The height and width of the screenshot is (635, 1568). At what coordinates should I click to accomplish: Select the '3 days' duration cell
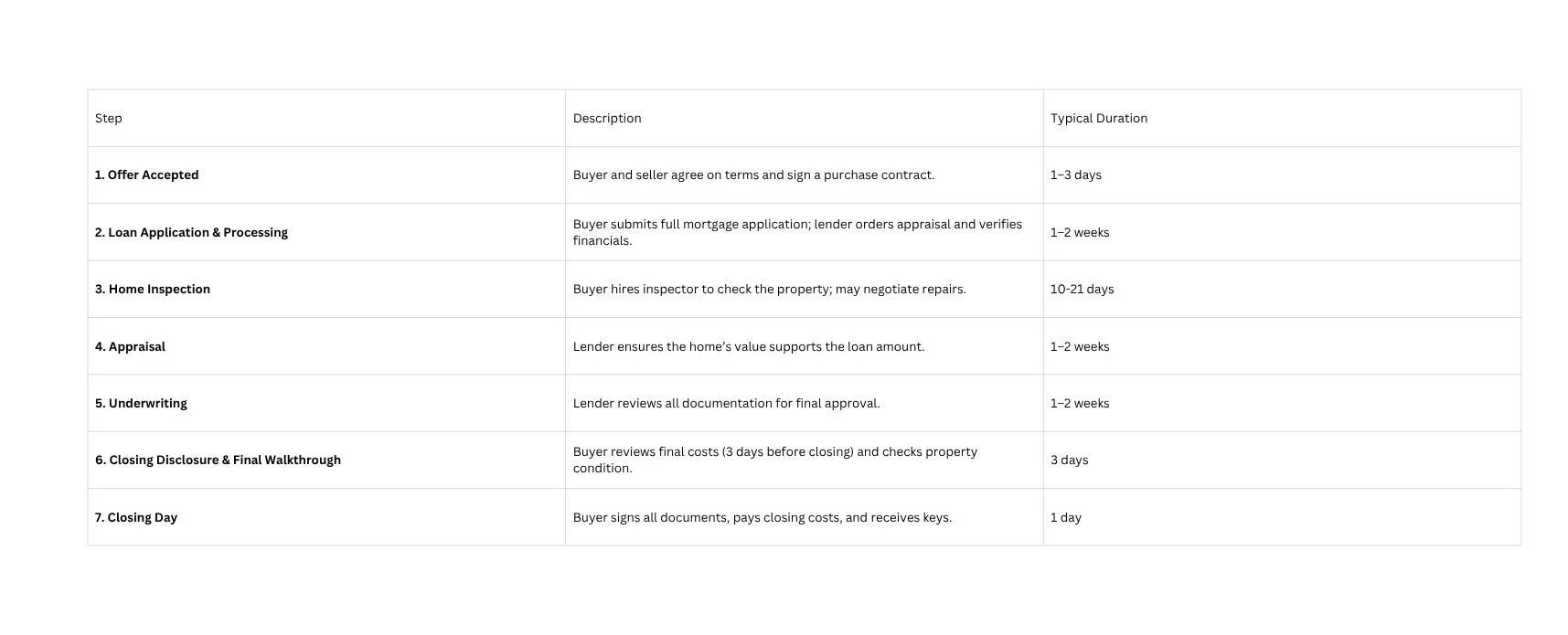(x=1282, y=460)
